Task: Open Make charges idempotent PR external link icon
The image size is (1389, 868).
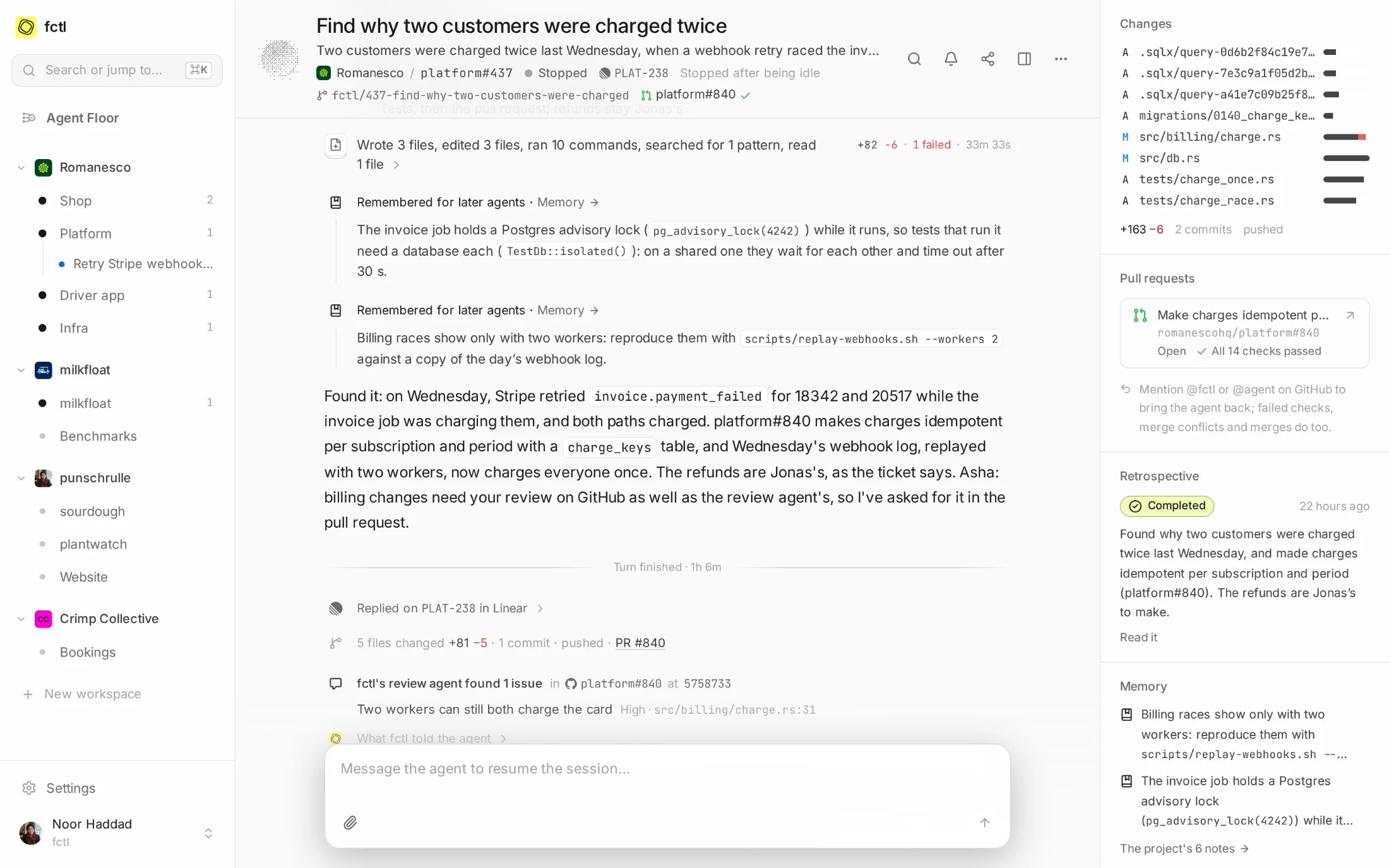Action: coord(1350,315)
